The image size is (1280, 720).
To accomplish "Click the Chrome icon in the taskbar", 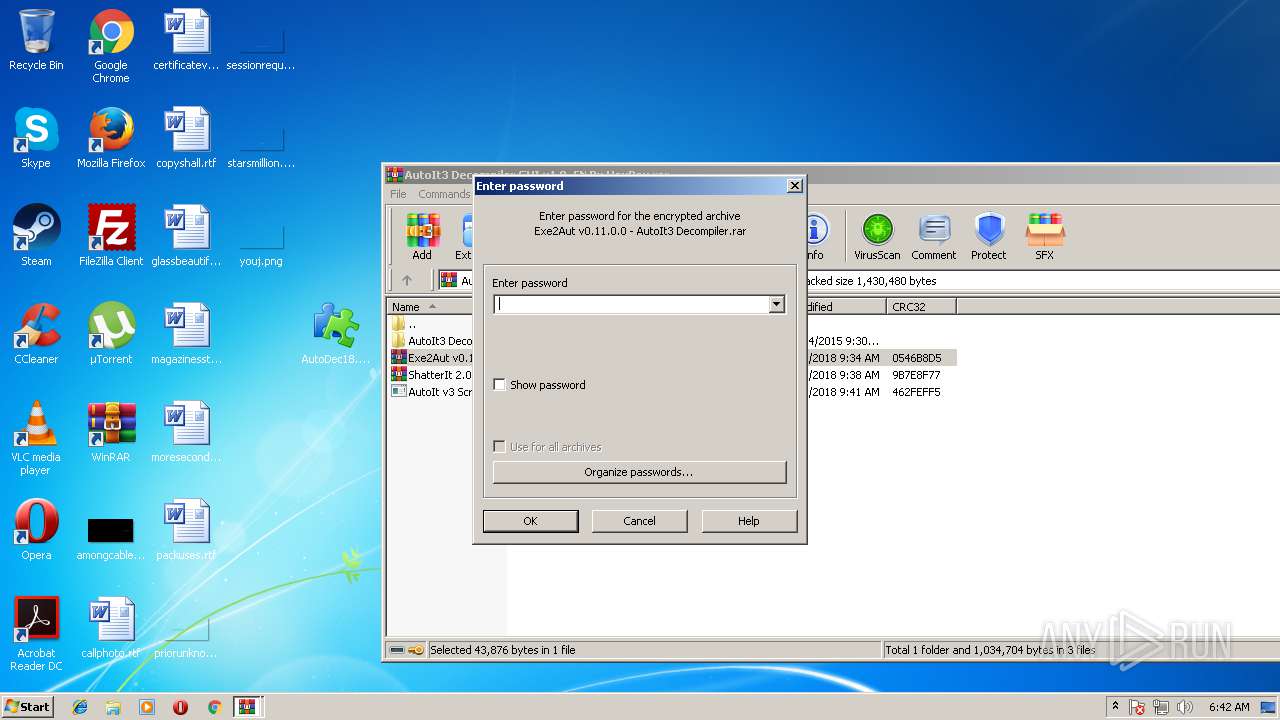I will pos(214,707).
